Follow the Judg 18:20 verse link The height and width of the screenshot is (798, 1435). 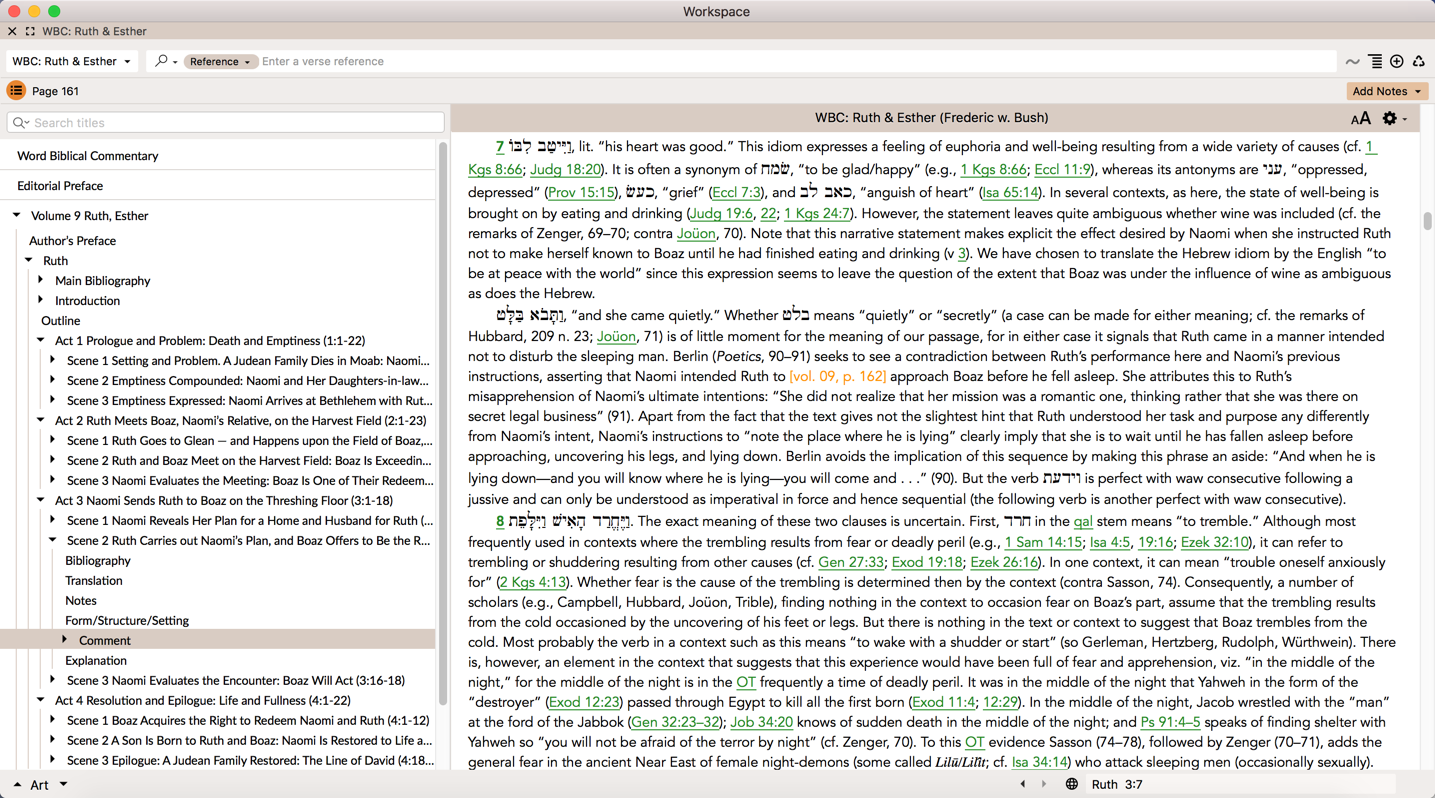pyautogui.click(x=566, y=170)
